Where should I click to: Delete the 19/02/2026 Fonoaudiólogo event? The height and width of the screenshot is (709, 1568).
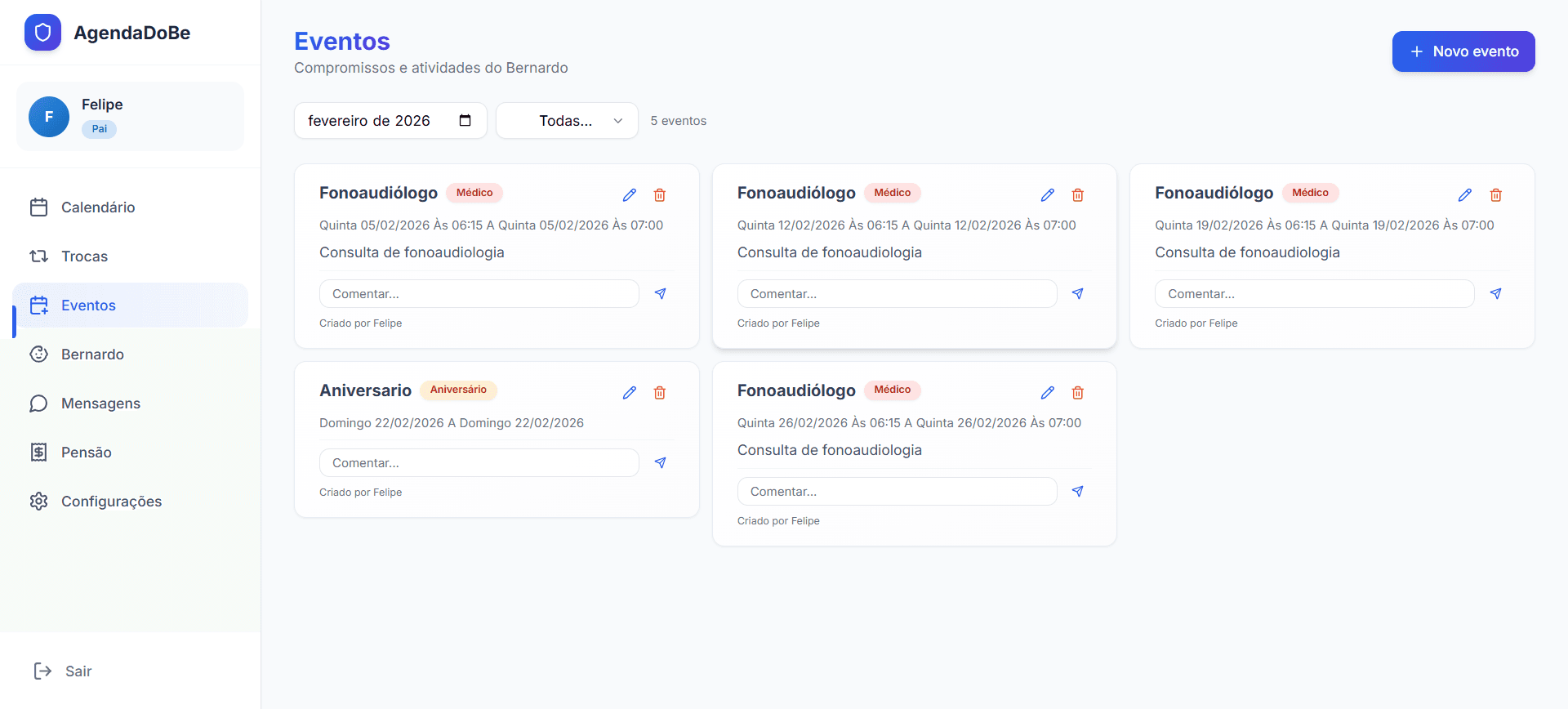(x=1495, y=195)
